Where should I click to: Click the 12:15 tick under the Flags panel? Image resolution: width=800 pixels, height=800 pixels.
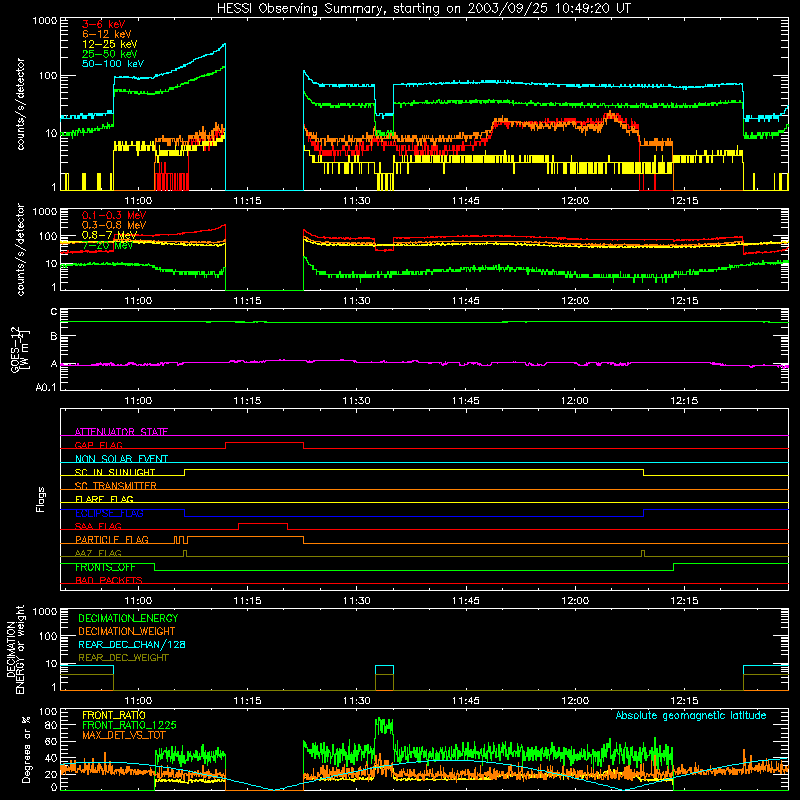point(684,601)
